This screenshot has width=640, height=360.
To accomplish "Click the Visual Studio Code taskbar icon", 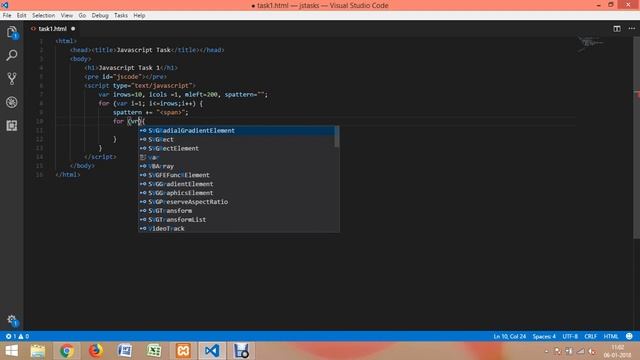I will click(212, 351).
